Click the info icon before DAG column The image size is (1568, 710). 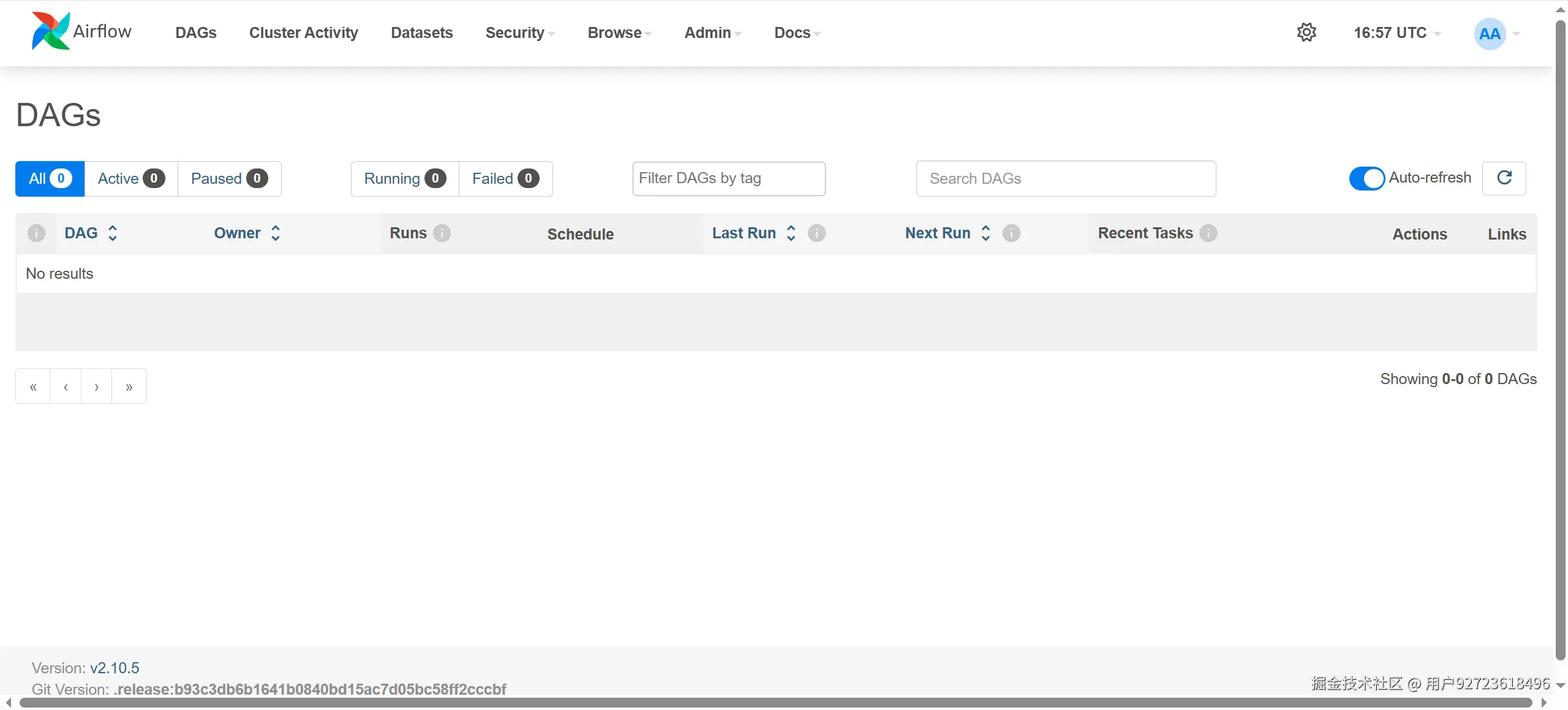click(36, 233)
